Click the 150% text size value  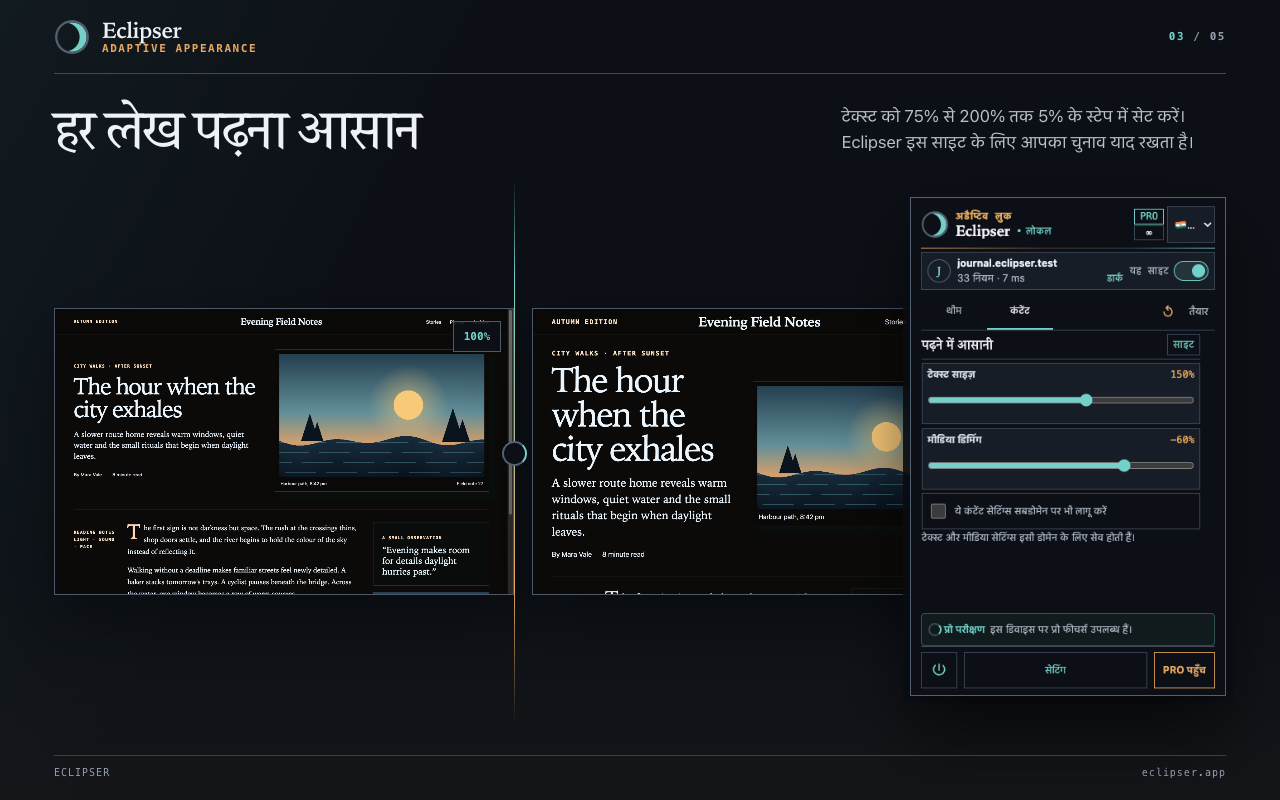[1182, 374]
